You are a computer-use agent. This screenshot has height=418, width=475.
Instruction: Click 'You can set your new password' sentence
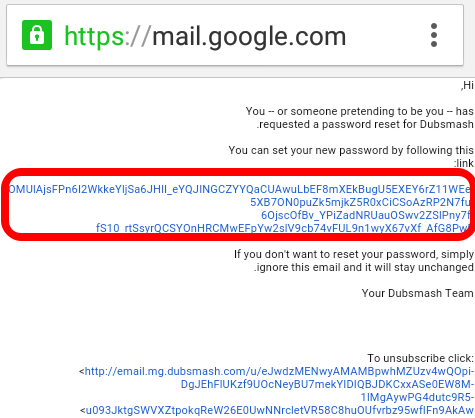click(x=351, y=150)
